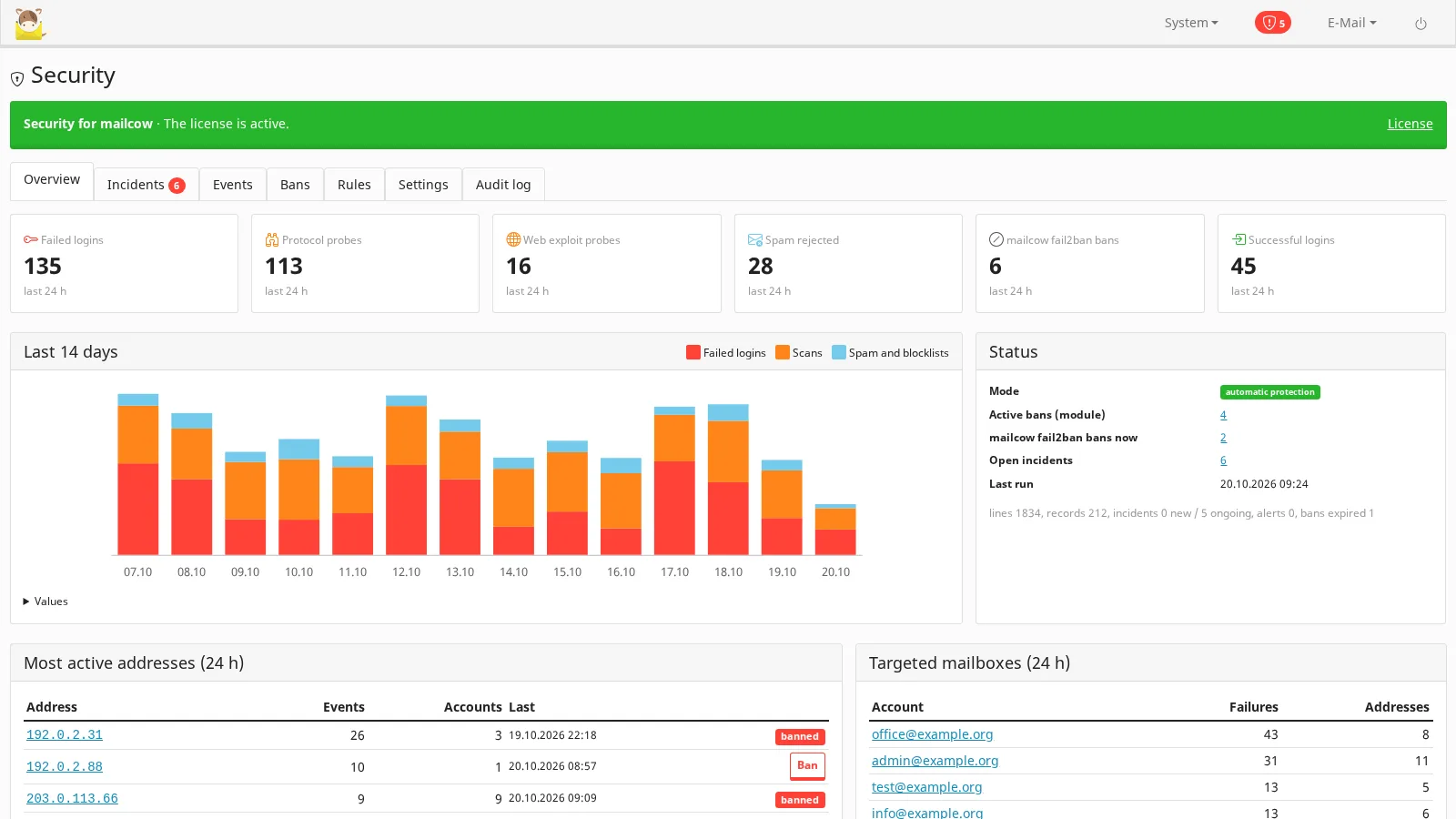The height and width of the screenshot is (819, 1456).
Task: Click banned badge for 192.0.2.31
Action: click(x=800, y=737)
